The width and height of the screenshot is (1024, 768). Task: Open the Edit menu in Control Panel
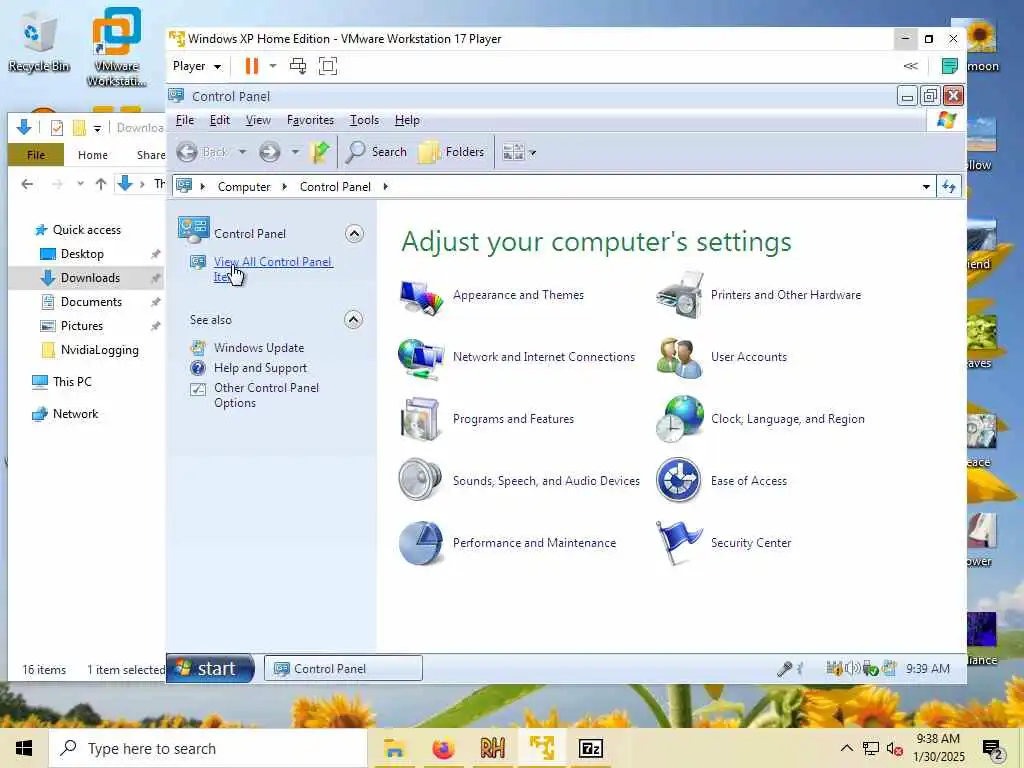219,120
